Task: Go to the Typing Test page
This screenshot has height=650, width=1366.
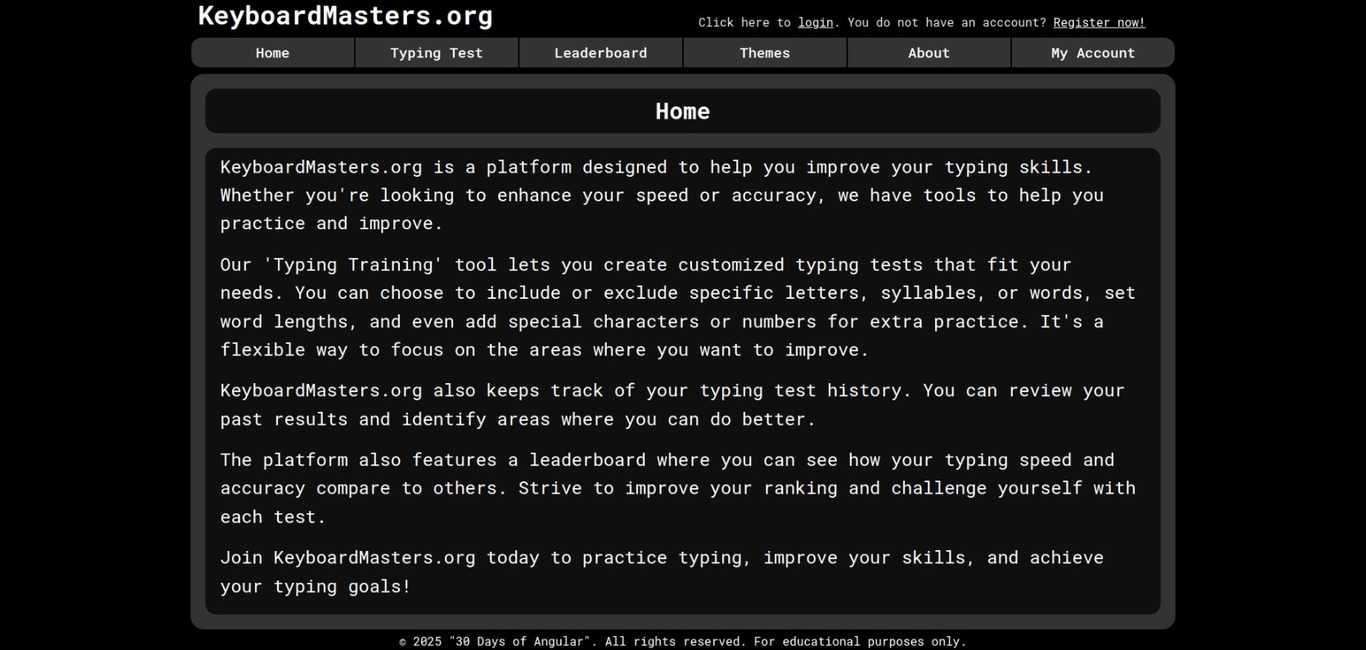Action: tap(437, 53)
